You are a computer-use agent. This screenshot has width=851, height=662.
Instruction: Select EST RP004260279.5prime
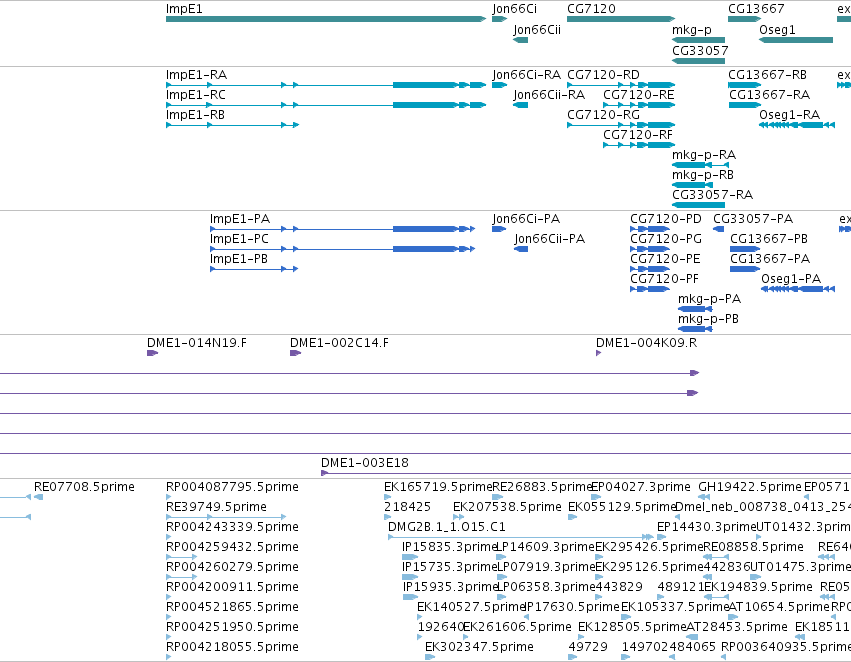[232, 568]
